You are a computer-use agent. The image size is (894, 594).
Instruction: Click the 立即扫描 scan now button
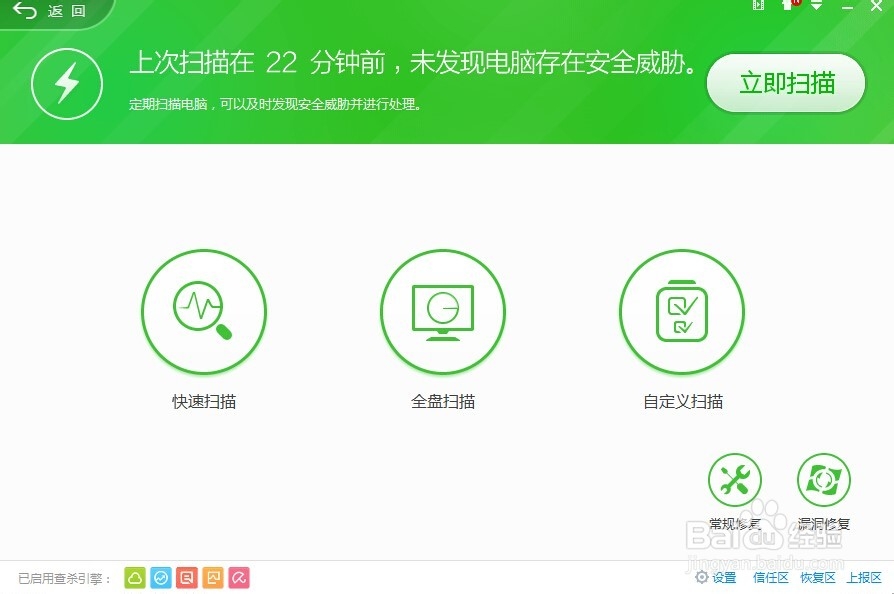pos(785,84)
